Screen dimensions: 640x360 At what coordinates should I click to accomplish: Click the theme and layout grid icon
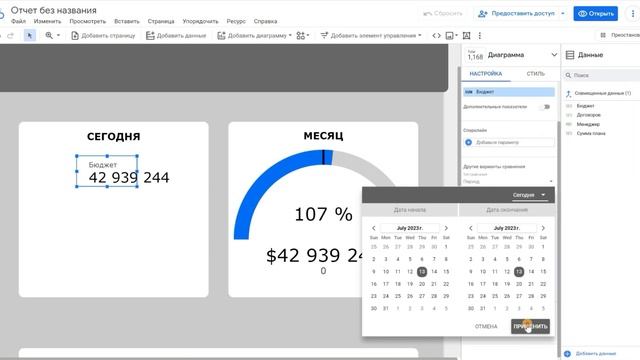[x=603, y=35]
